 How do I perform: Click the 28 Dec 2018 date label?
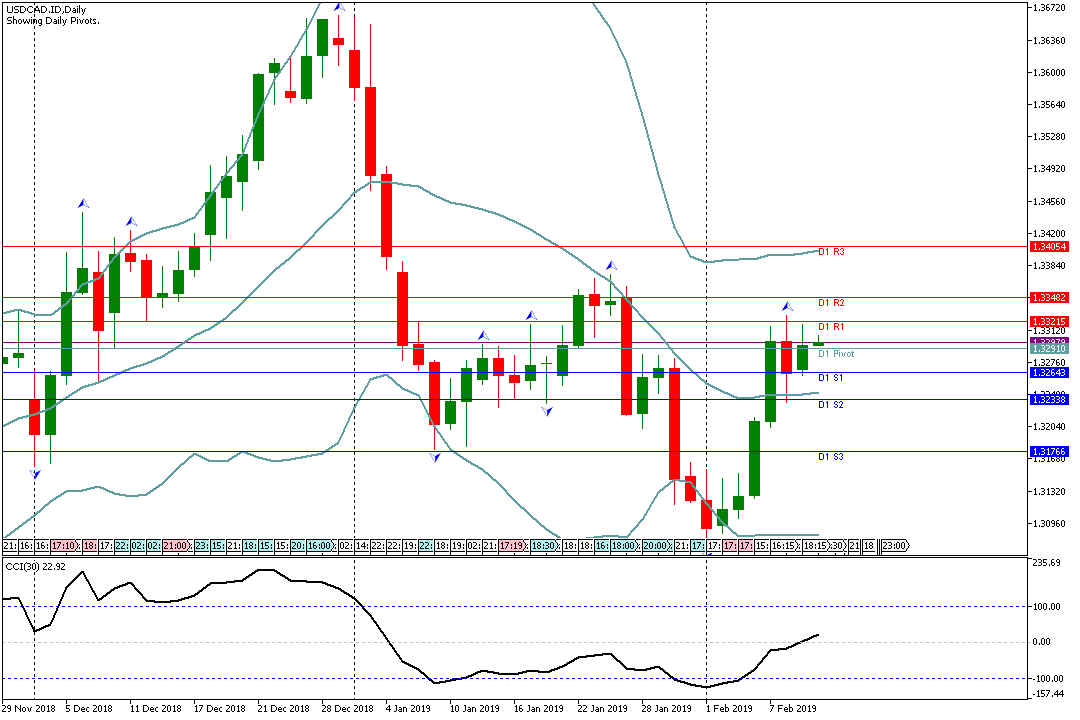point(347,709)
